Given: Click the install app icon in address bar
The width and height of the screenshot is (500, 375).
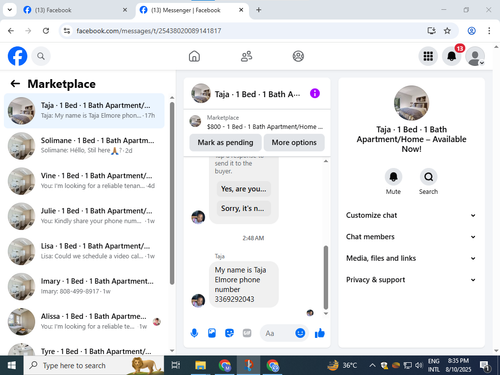Looking at the screenshot, I should (431, 31).
